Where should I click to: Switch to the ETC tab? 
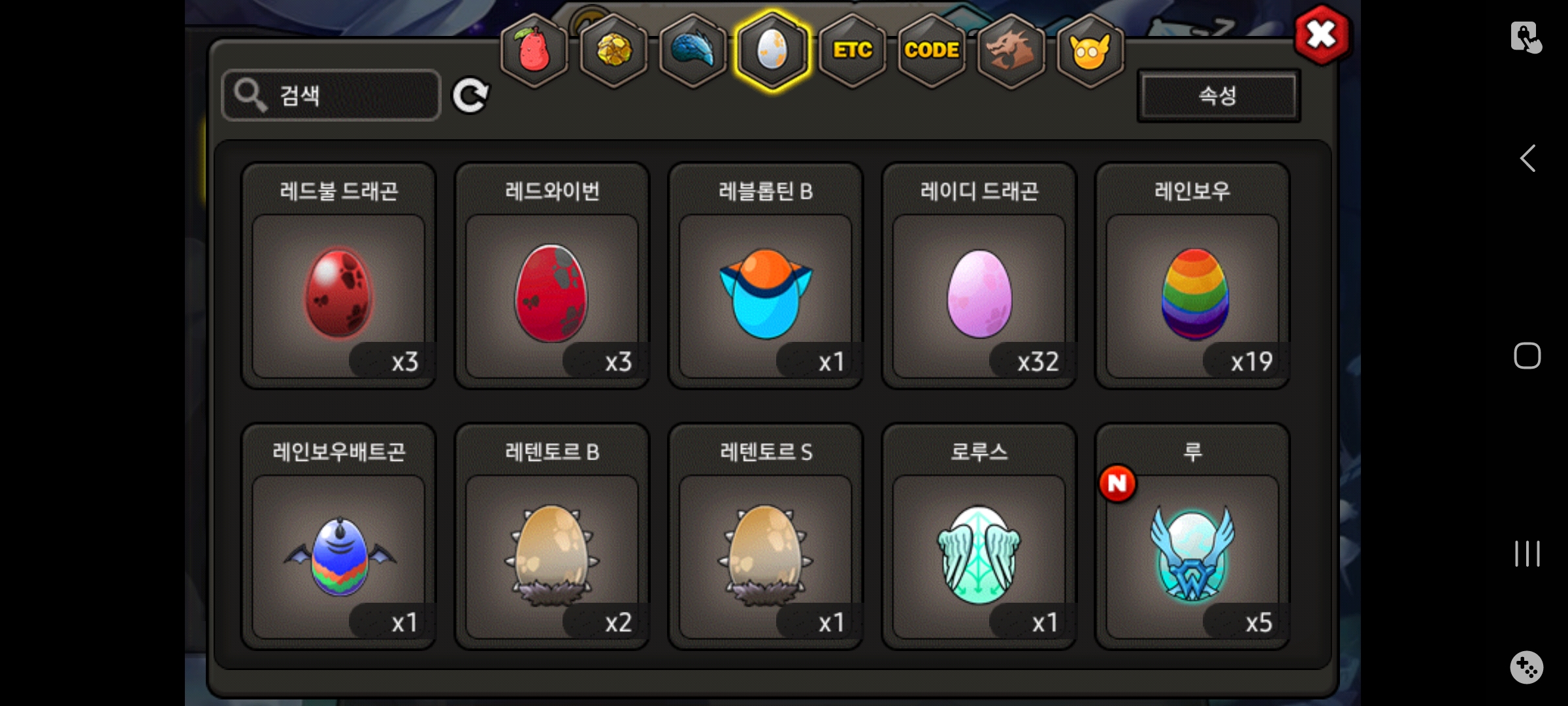tap(852, 50)
